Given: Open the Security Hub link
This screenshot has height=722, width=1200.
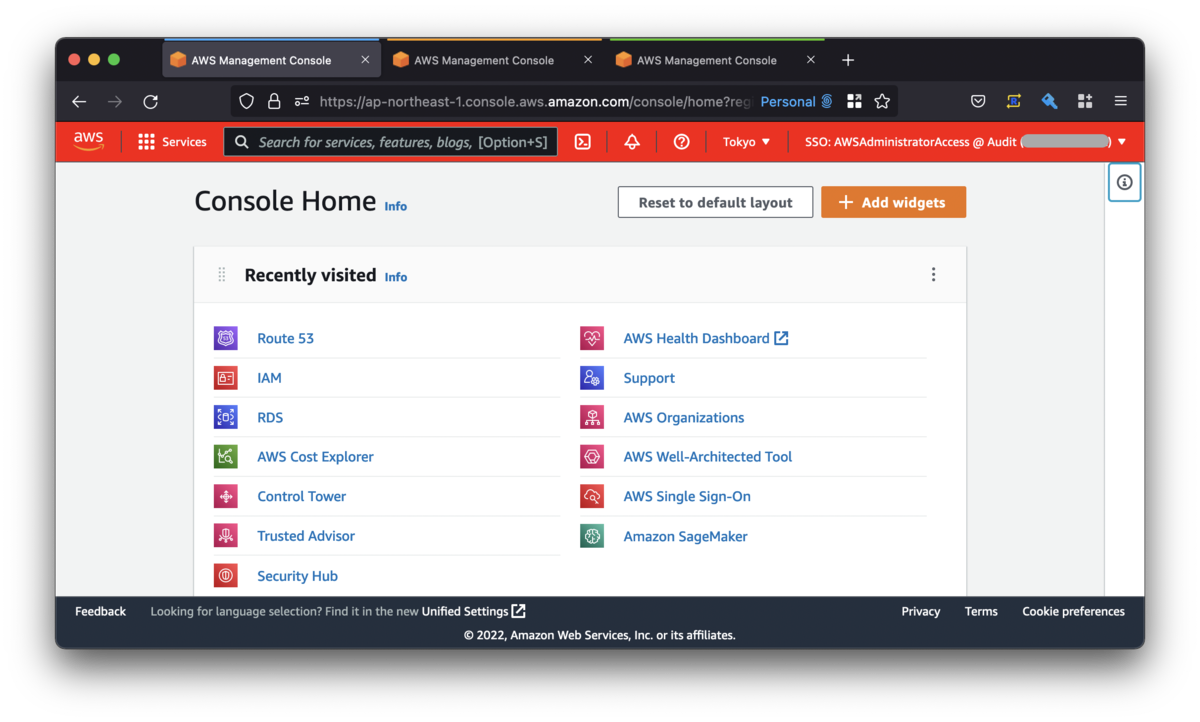Looking at the screenshot, I should [x=297, y=576].
